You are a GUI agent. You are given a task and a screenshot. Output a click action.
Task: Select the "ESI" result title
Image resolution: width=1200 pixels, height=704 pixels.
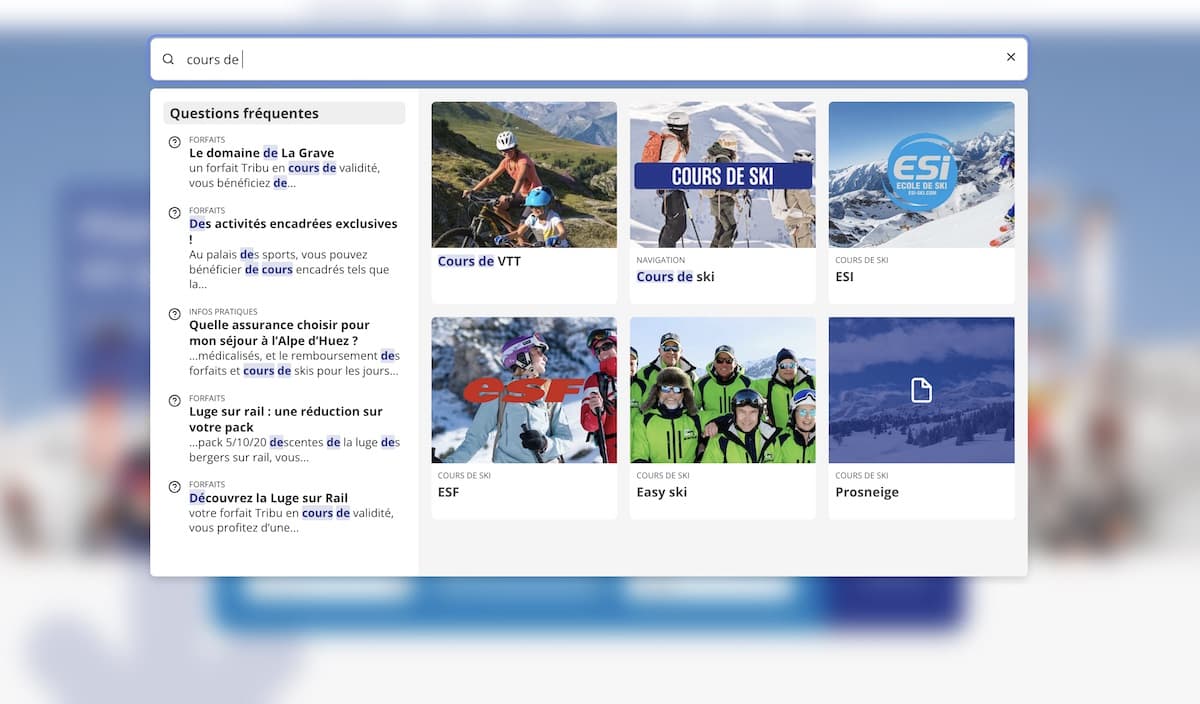(845, 277)
